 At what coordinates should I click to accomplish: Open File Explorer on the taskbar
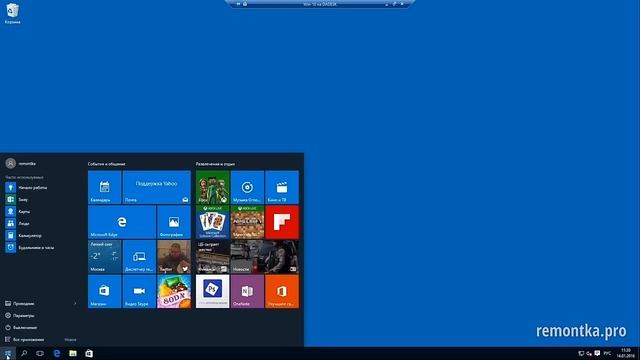click(73, 353)
